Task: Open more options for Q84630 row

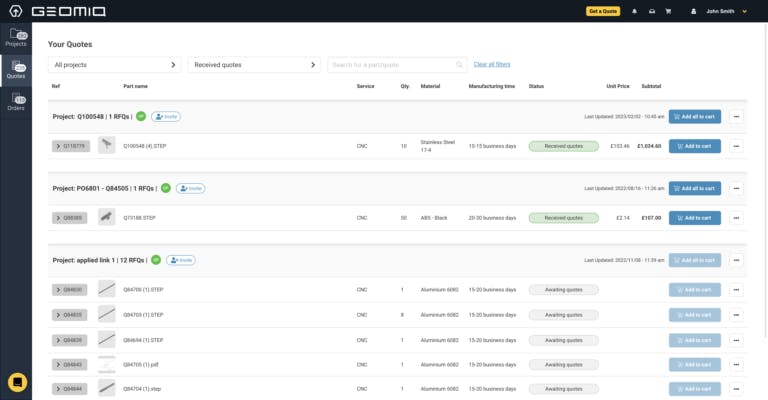Action: tap(737, 289)
